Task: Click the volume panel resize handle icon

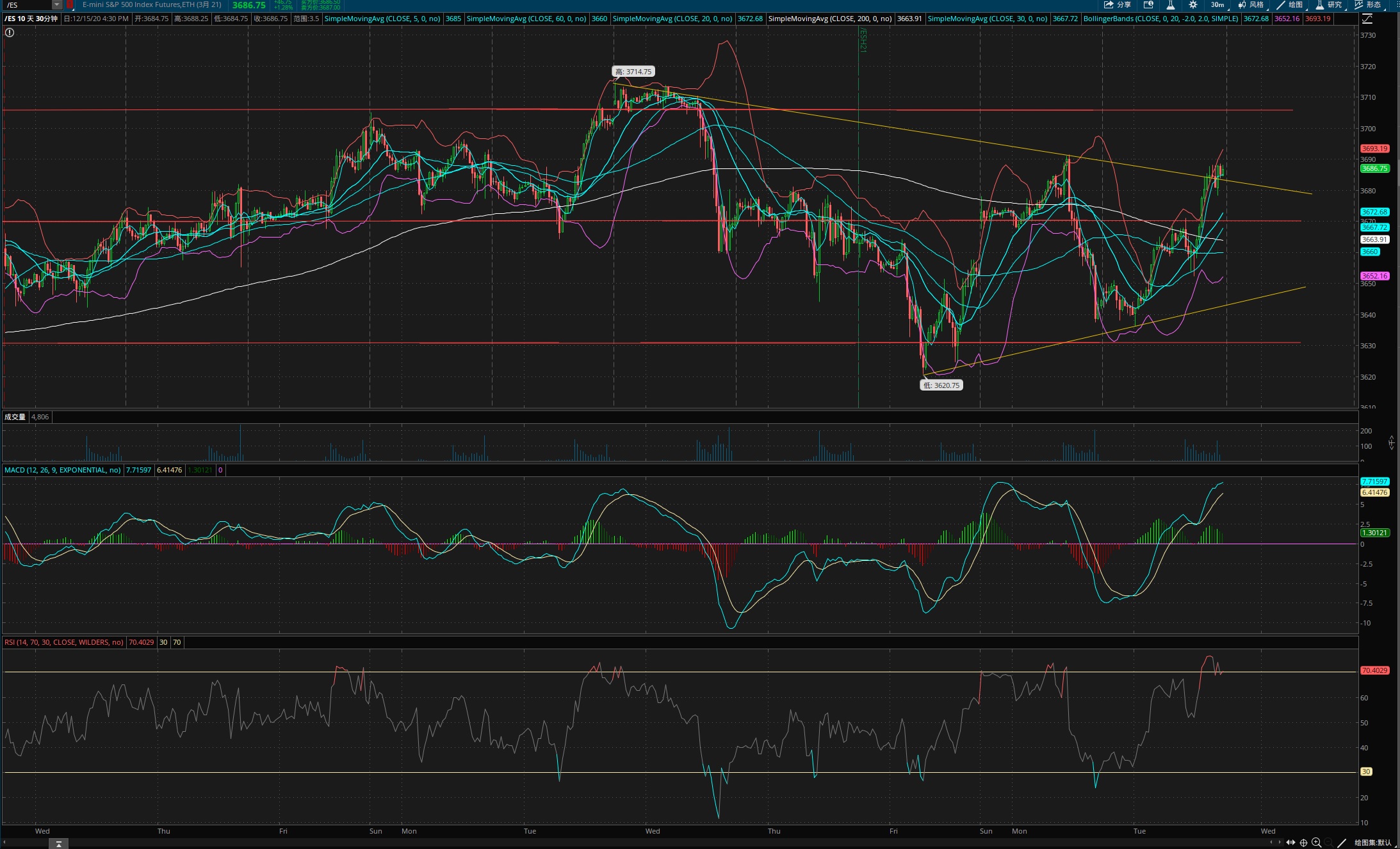Action: (1391, 442)
